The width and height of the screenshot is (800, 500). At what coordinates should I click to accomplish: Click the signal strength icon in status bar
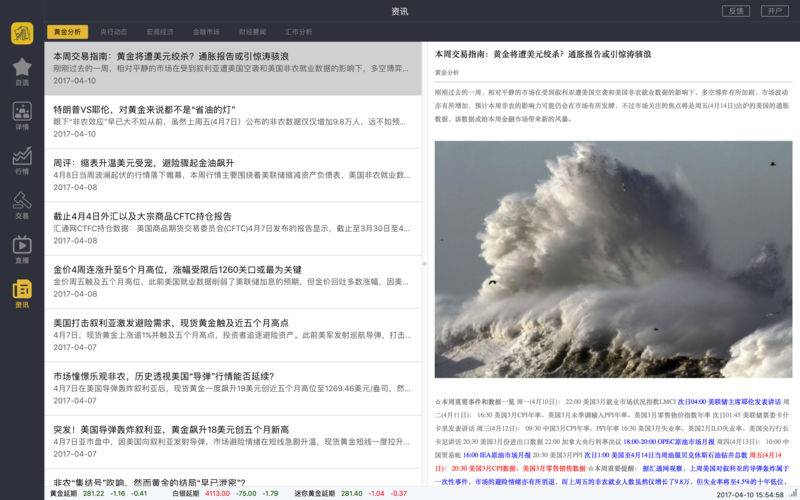click(x=791, y=494)
